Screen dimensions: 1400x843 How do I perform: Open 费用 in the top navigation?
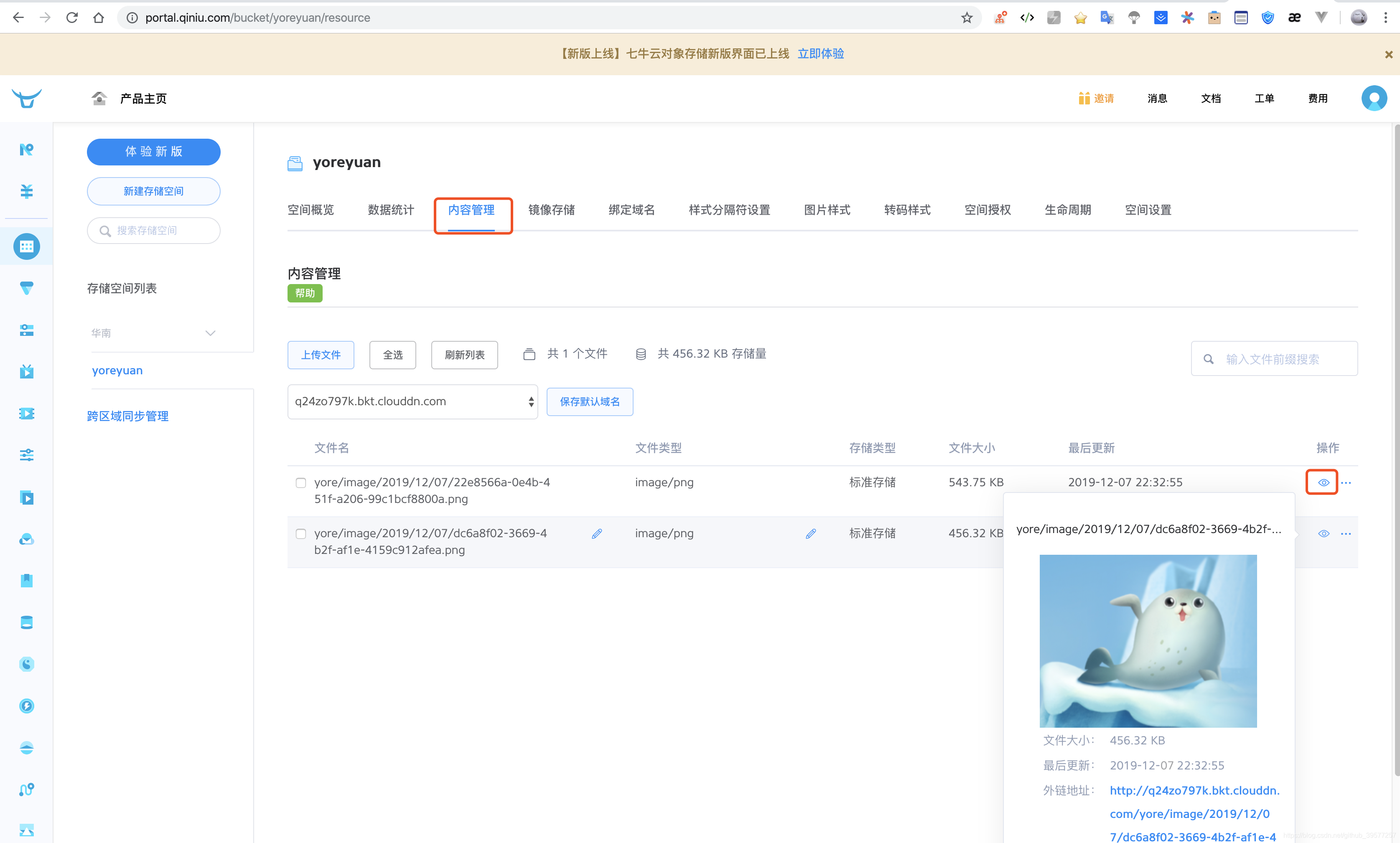pos(1317,98)
